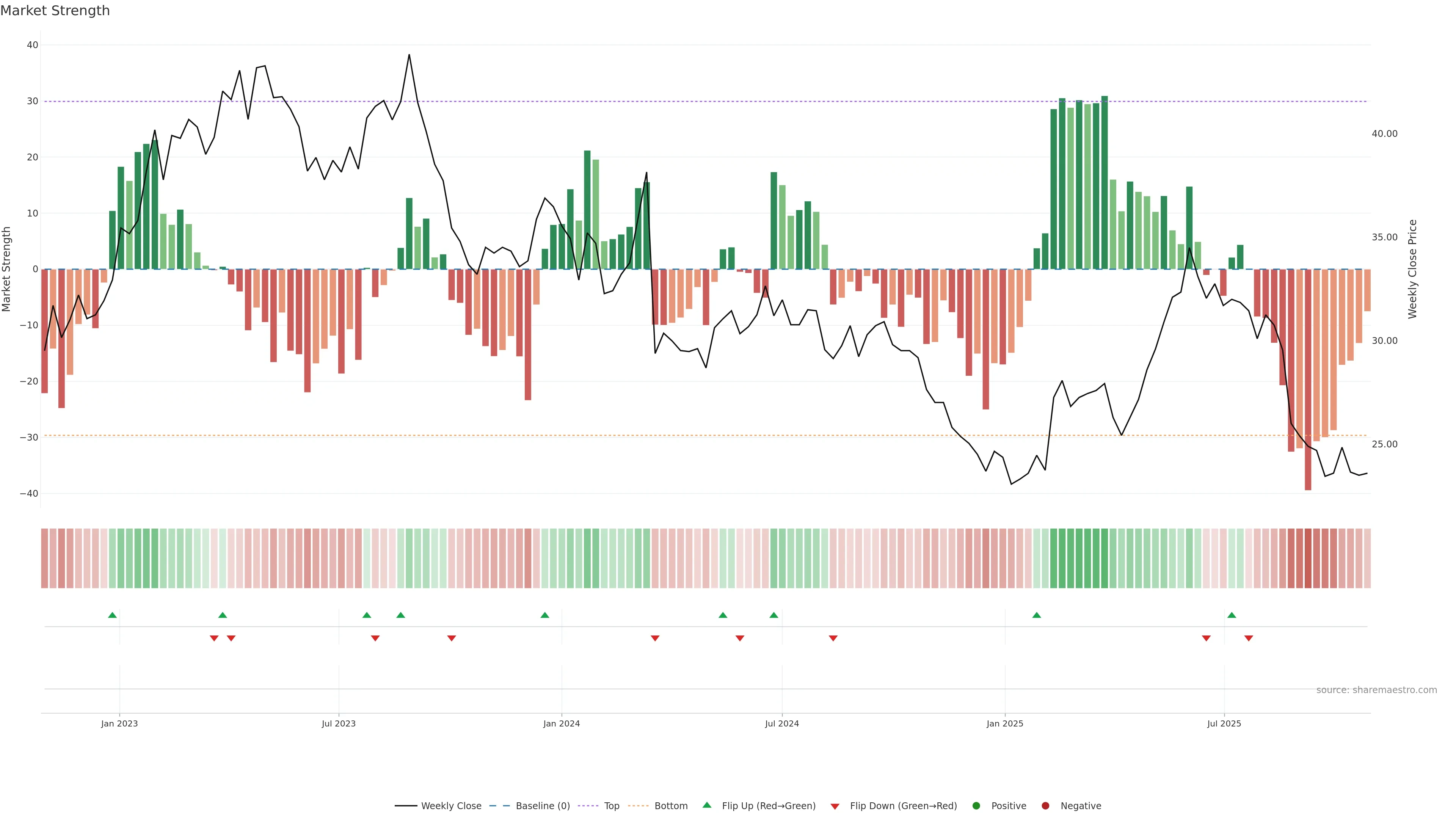Click the Jul 2024 x-axis label
Viewport: 1456px width, 819px height.
(782, 723)
